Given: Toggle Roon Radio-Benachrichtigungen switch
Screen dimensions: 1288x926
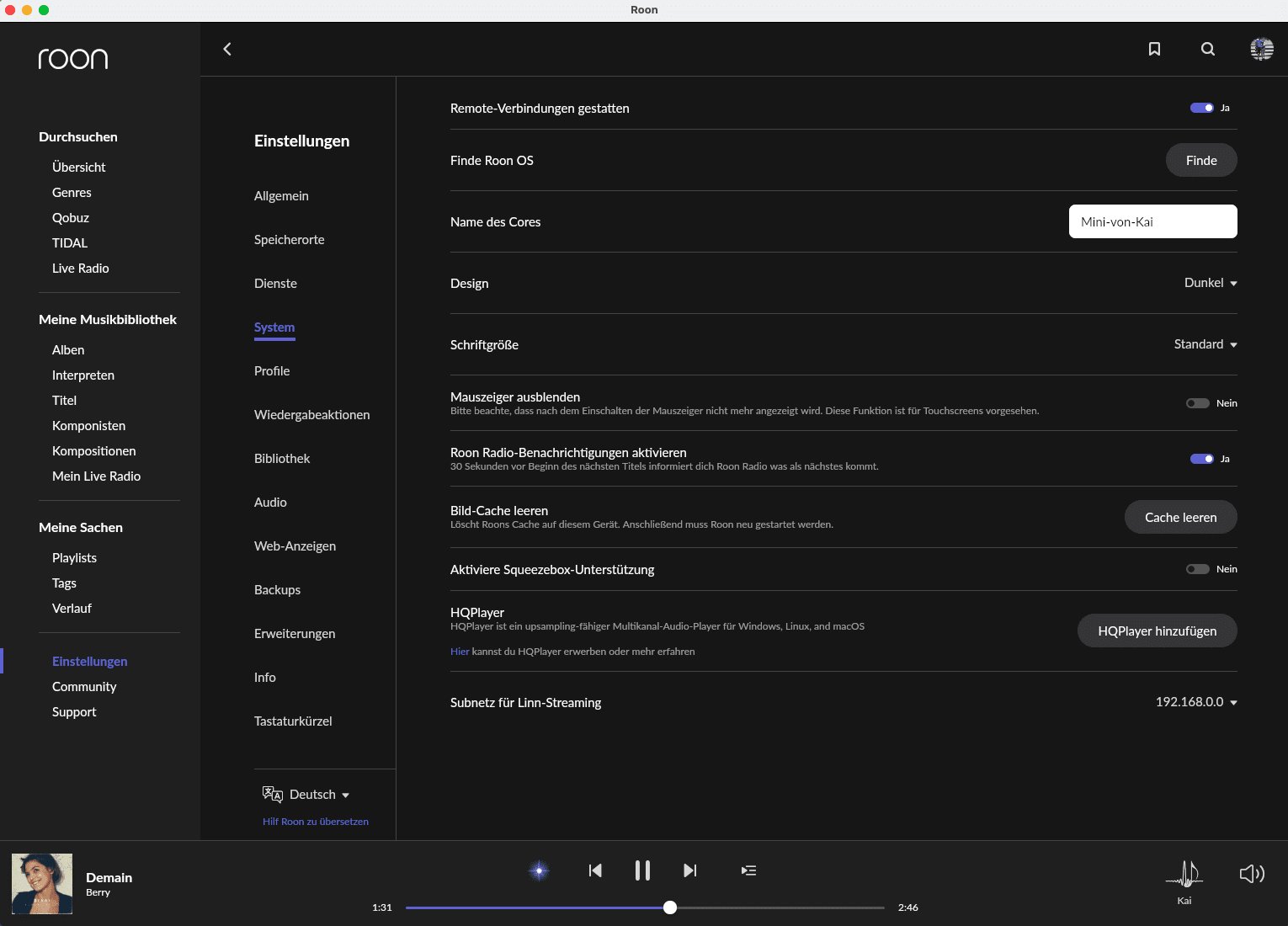Looking at the screenshot, I should [x=1201, y=459].
